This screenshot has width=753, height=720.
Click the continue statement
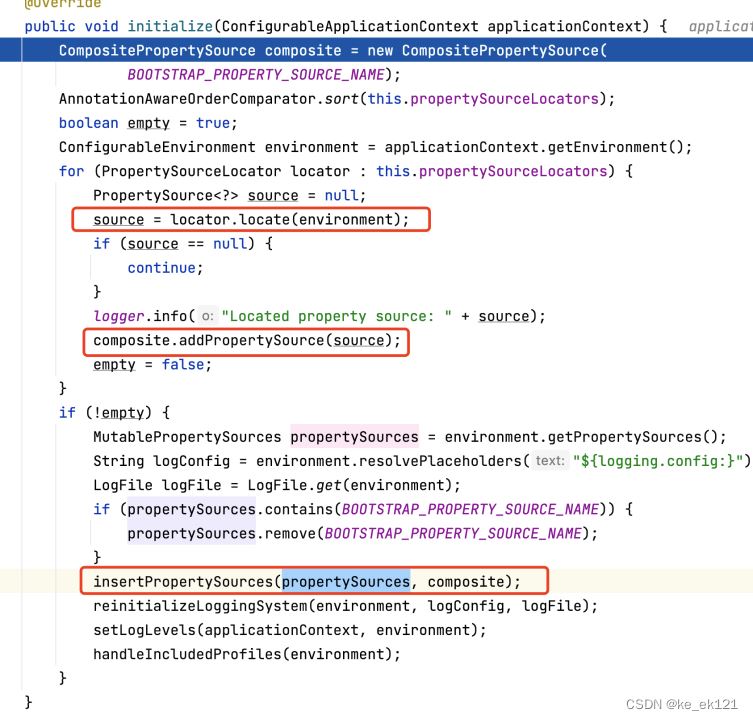click(165, 268)
